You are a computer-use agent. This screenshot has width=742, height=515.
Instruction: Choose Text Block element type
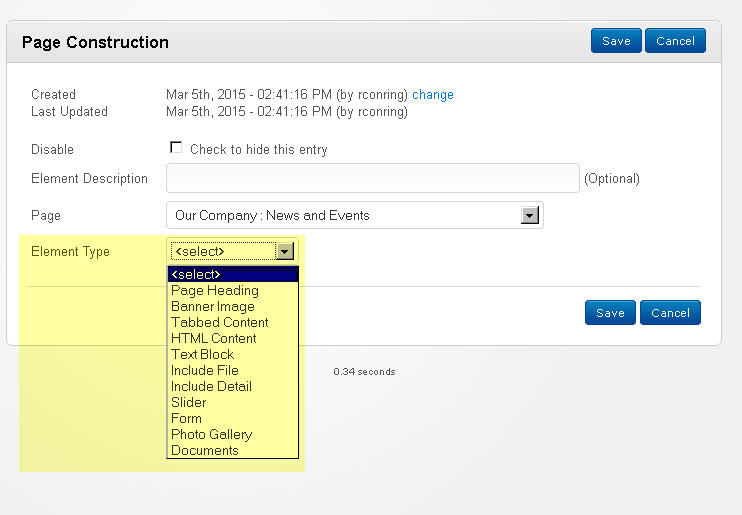pyautogui.click(x=203, y=355)
